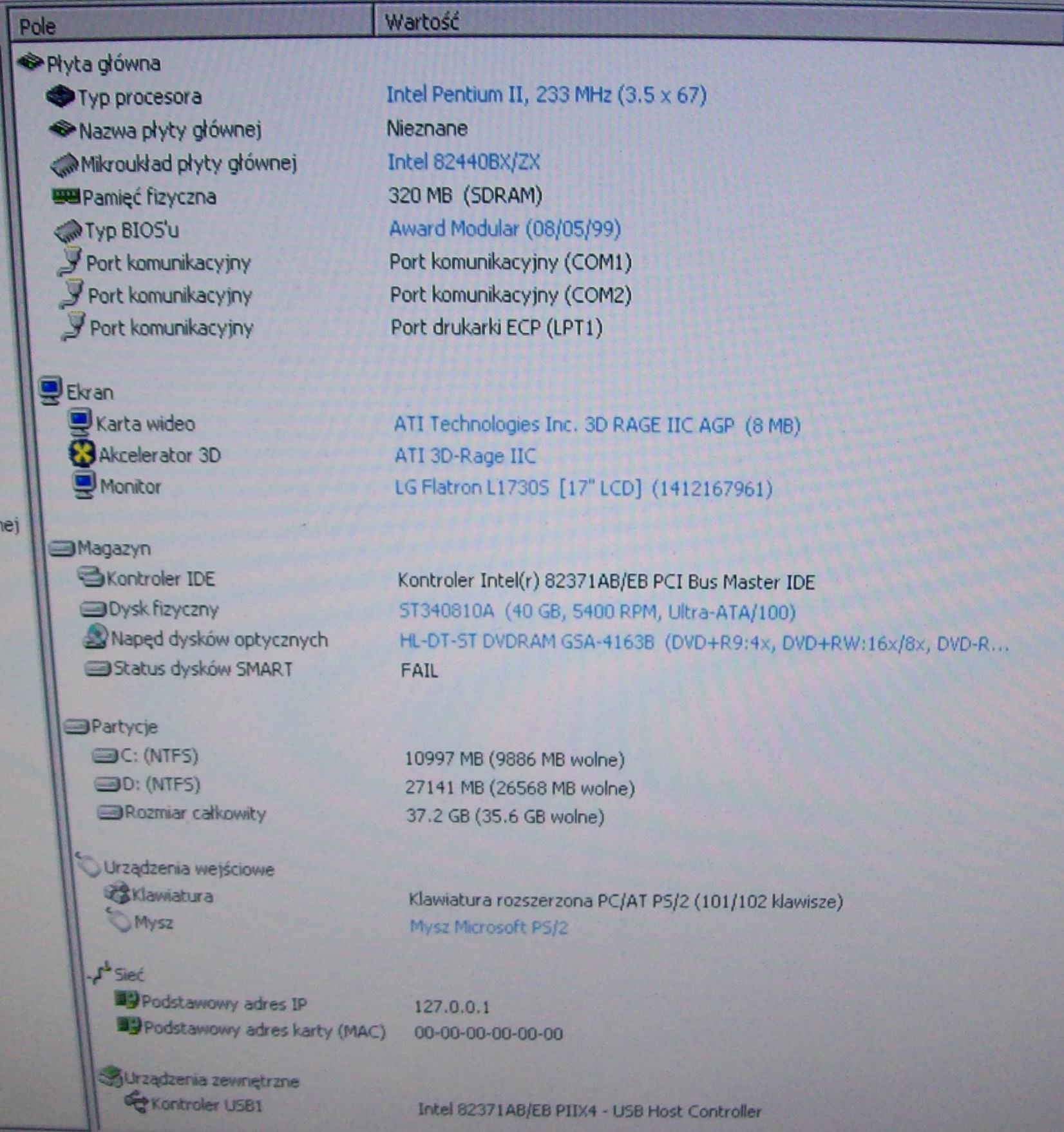Screen dimensions: 1064x1132
Task: Click the Podstawowy adres IP icon
Action: [x=128, y=1001]
